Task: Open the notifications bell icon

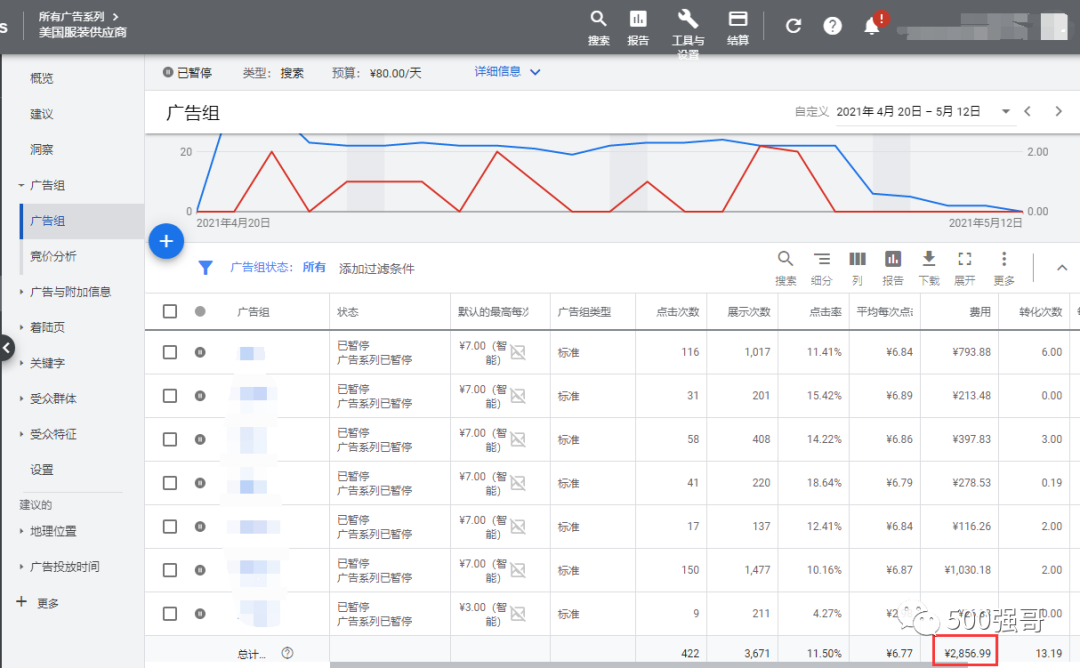Action: coord(871,26)
